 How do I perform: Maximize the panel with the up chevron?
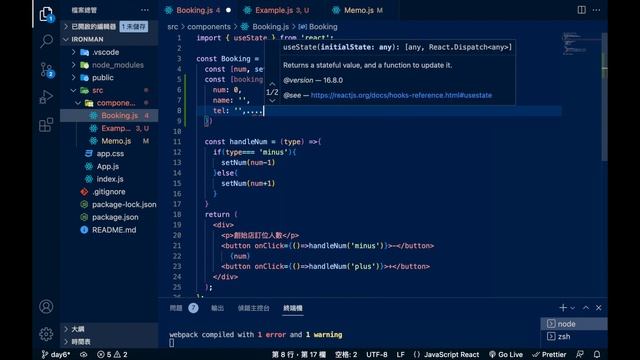(x=586, y=308)
